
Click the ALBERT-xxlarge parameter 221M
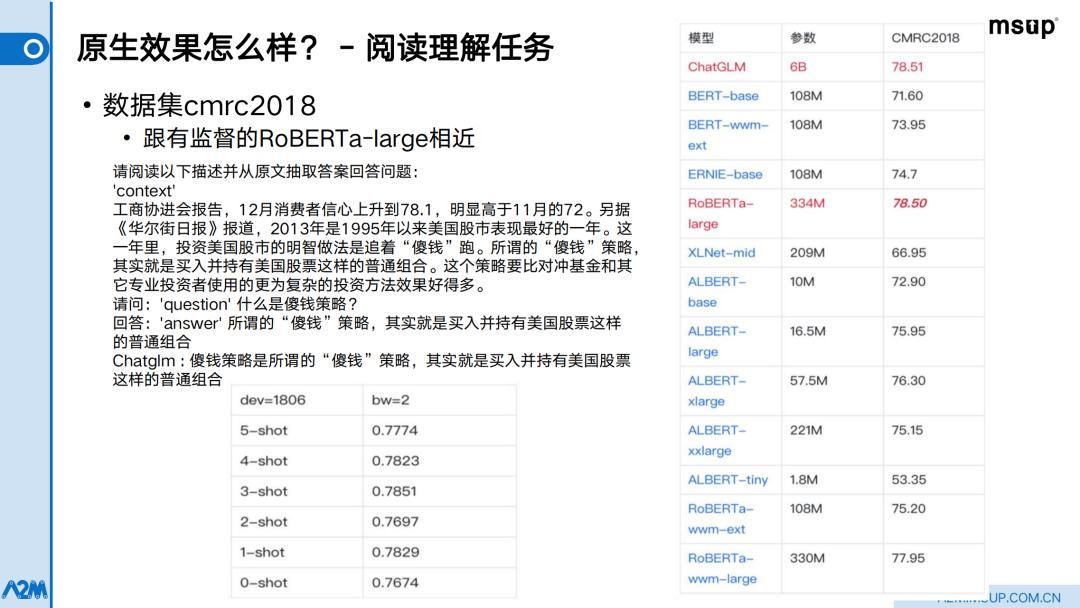tap(806, 430)
